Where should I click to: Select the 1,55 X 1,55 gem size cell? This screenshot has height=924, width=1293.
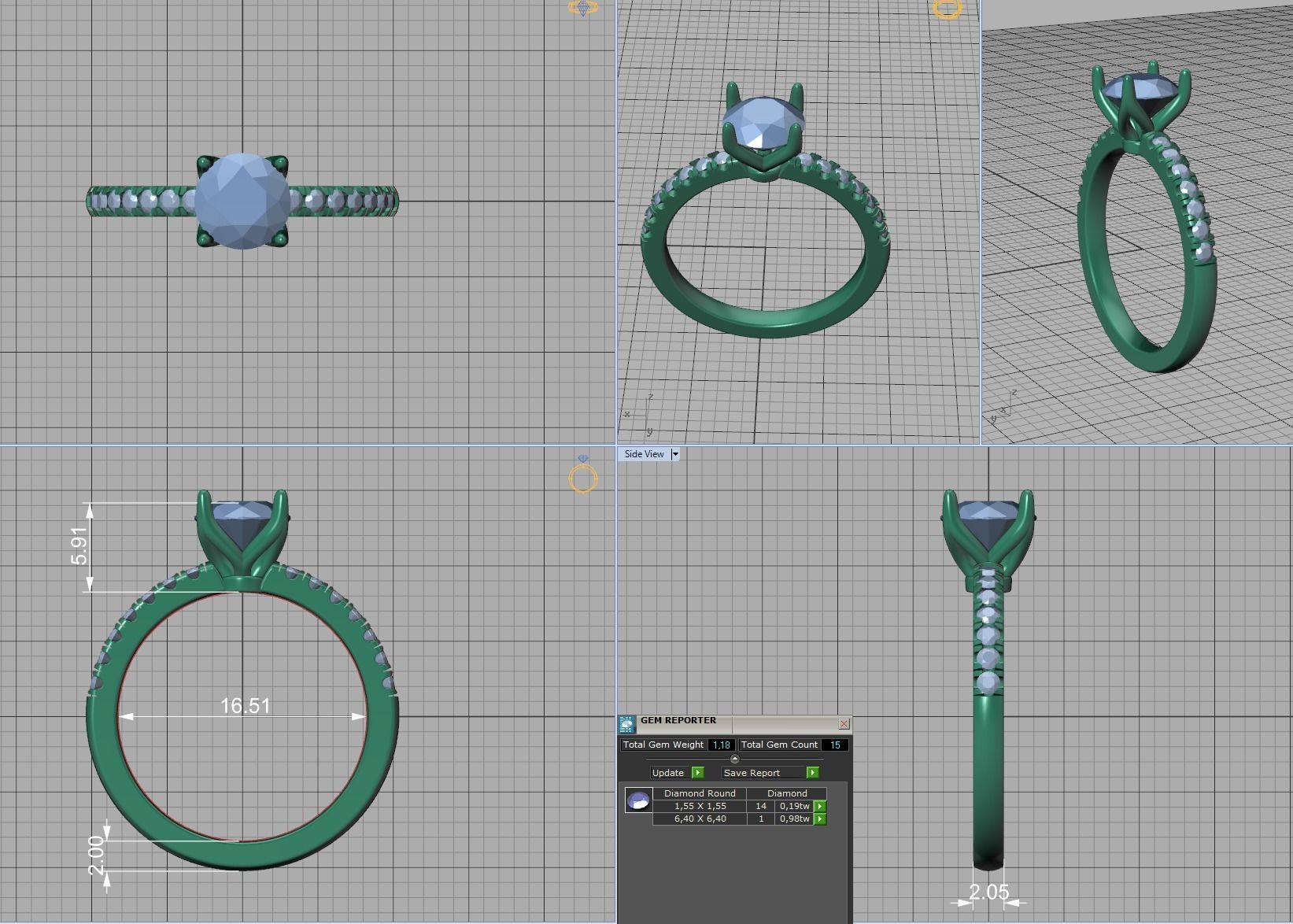pyautogui.click(x=700, y=807)
